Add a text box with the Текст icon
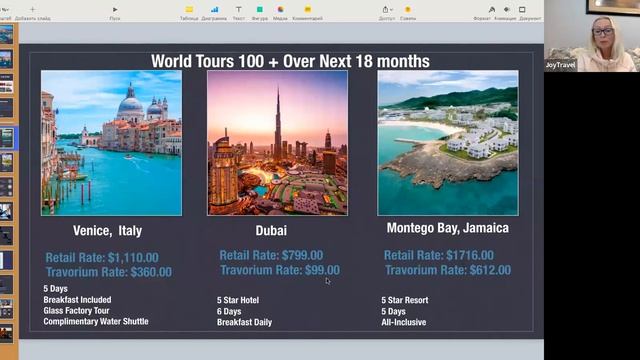 pos(239,9)
